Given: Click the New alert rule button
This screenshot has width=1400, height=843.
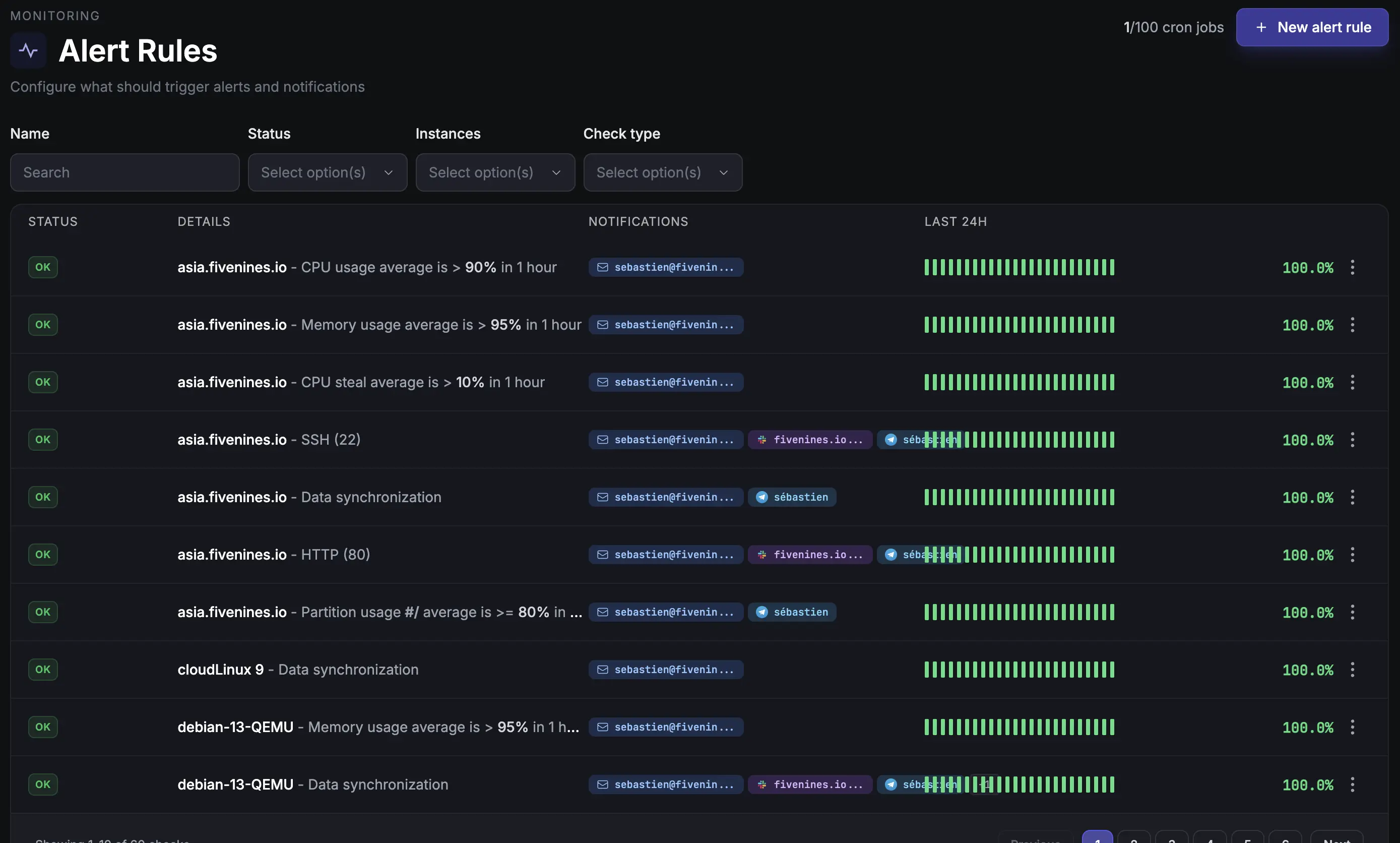Looking at the screenshot, I should click(1312, 27).
